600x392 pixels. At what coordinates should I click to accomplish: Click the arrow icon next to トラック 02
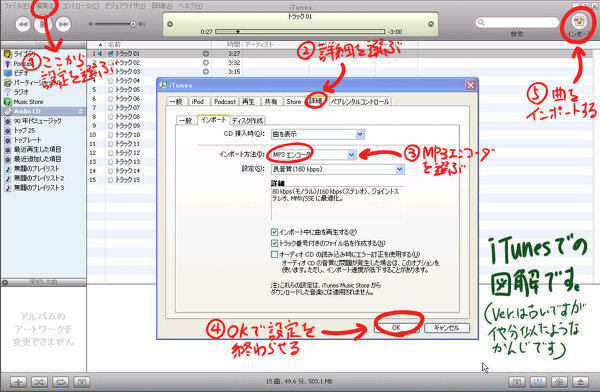(x=205, y=62)
